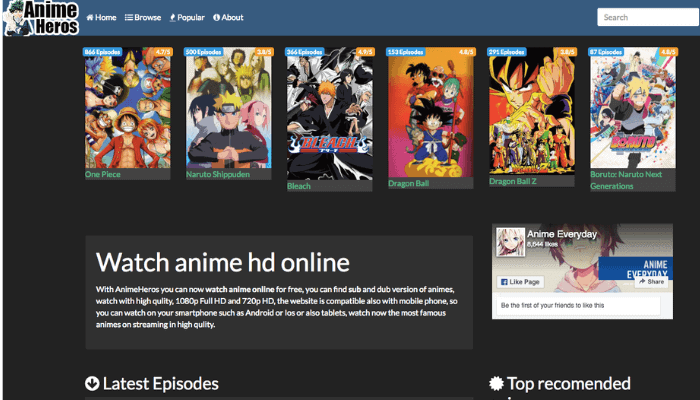Open the One Piece poster thumbnail
This screenshot has height=400, width=700.
pyautogui.click(x=128, y=108)
